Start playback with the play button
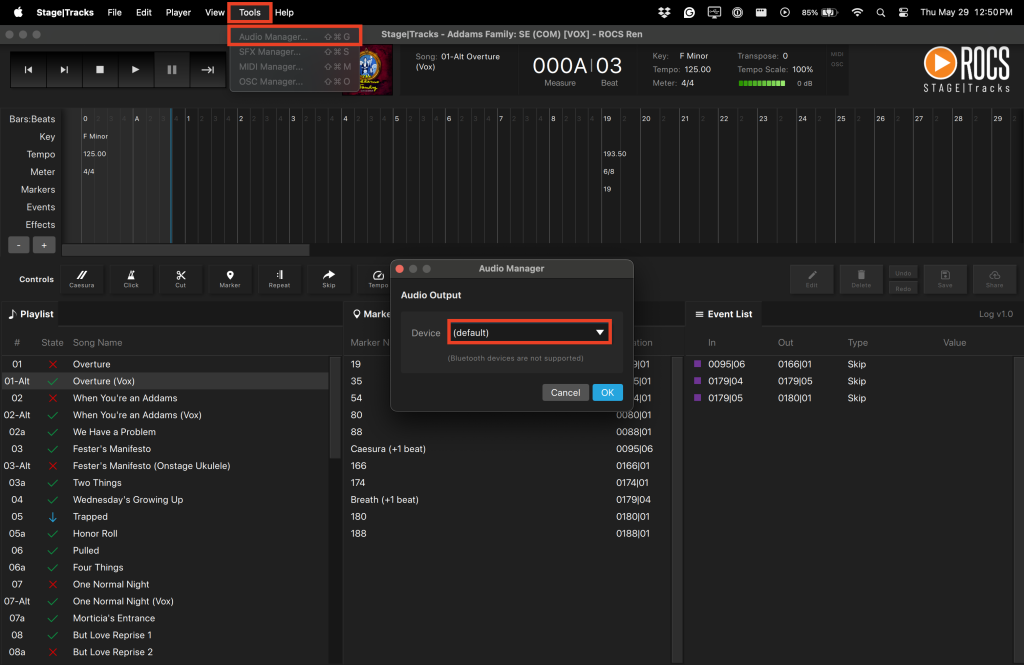1024x665 pixels. click(135, 70)
